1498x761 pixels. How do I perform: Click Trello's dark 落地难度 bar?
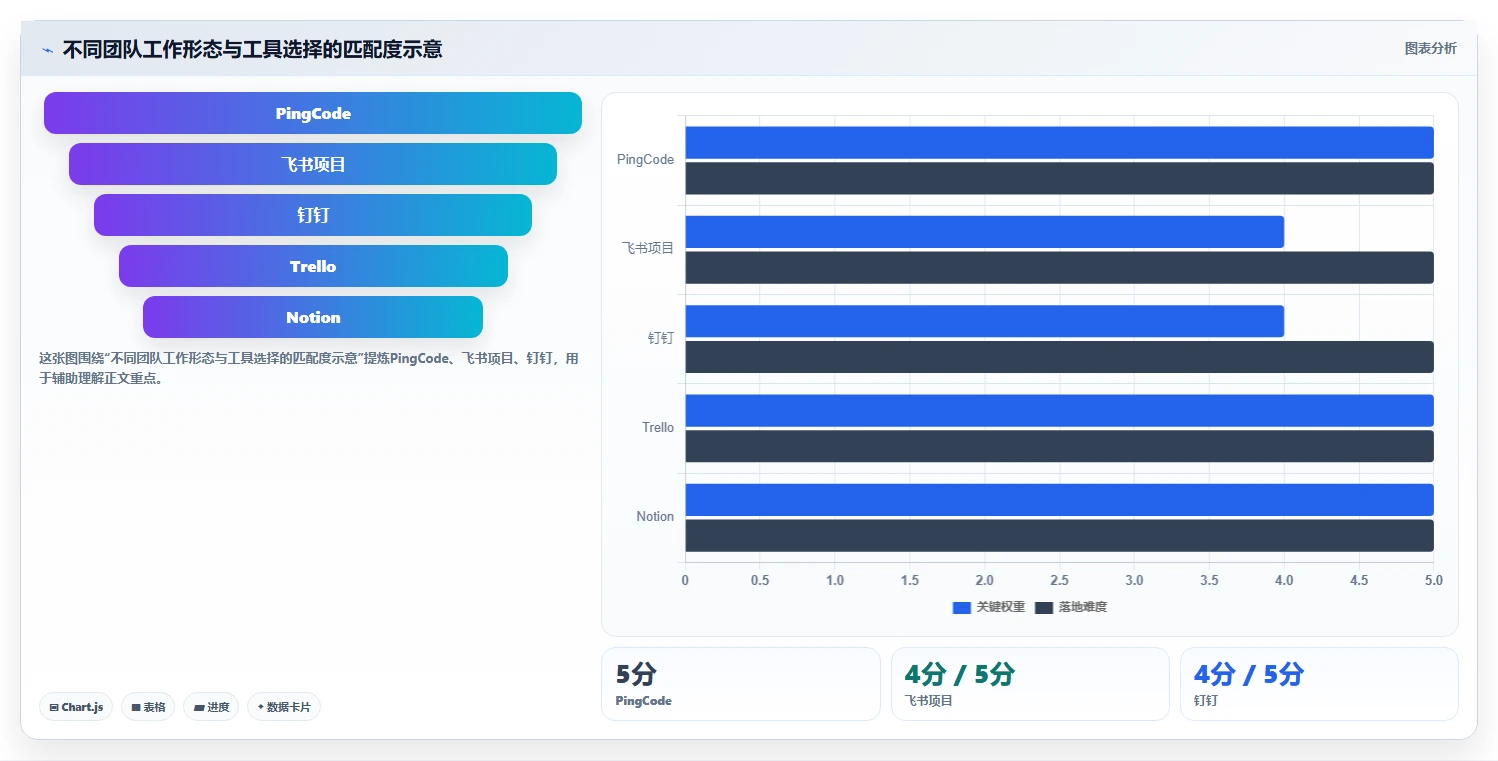pyautogui.click(x=1059, y=446)
